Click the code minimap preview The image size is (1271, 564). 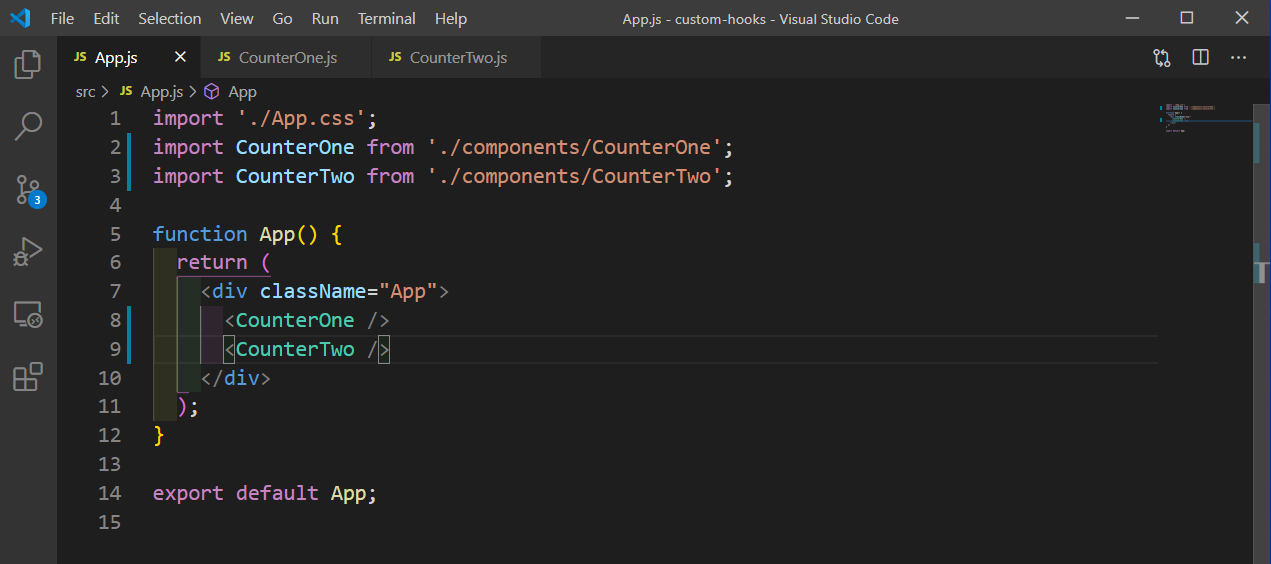[1203, 117]
